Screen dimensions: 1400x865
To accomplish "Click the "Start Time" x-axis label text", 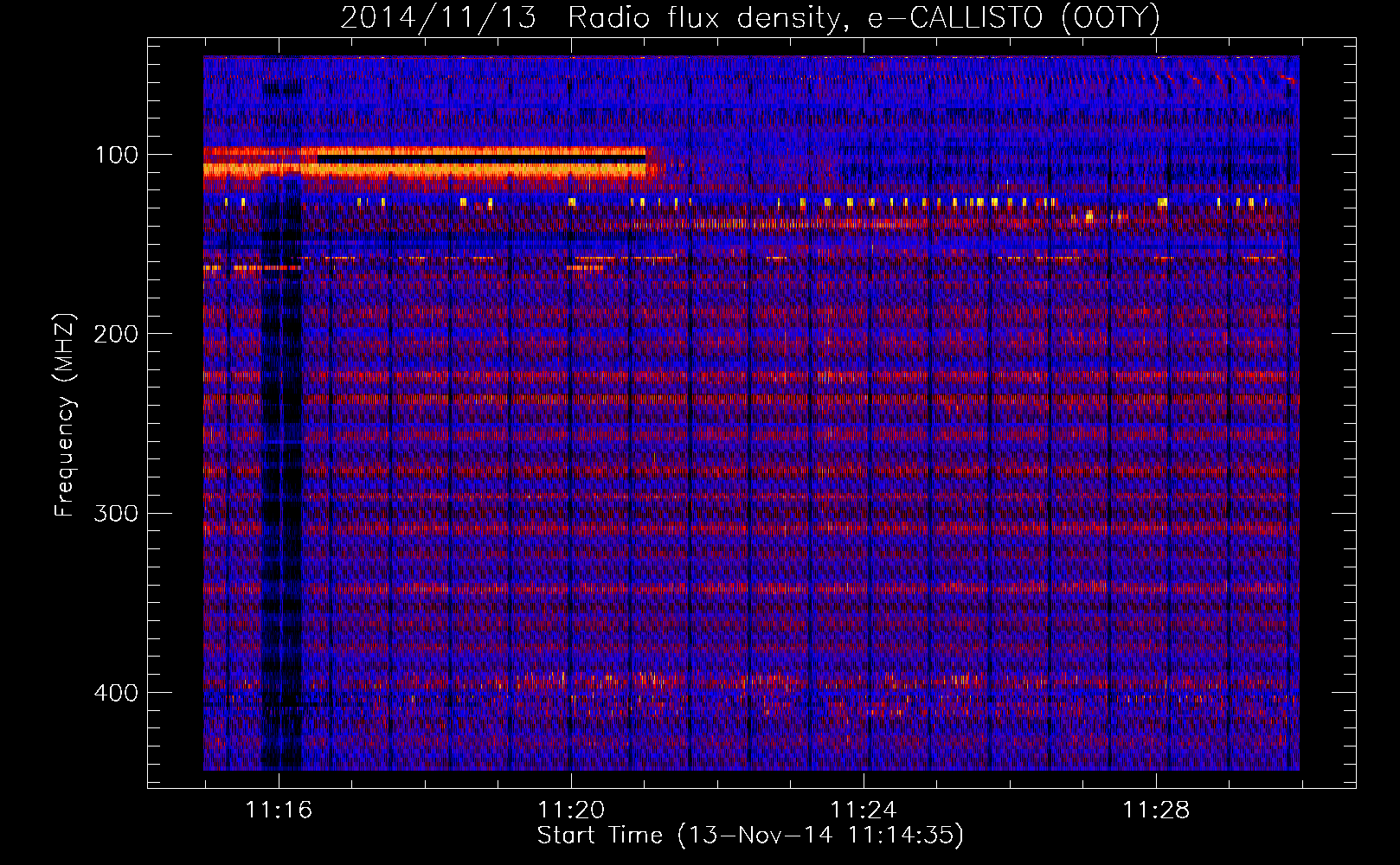I will (600, 836).
